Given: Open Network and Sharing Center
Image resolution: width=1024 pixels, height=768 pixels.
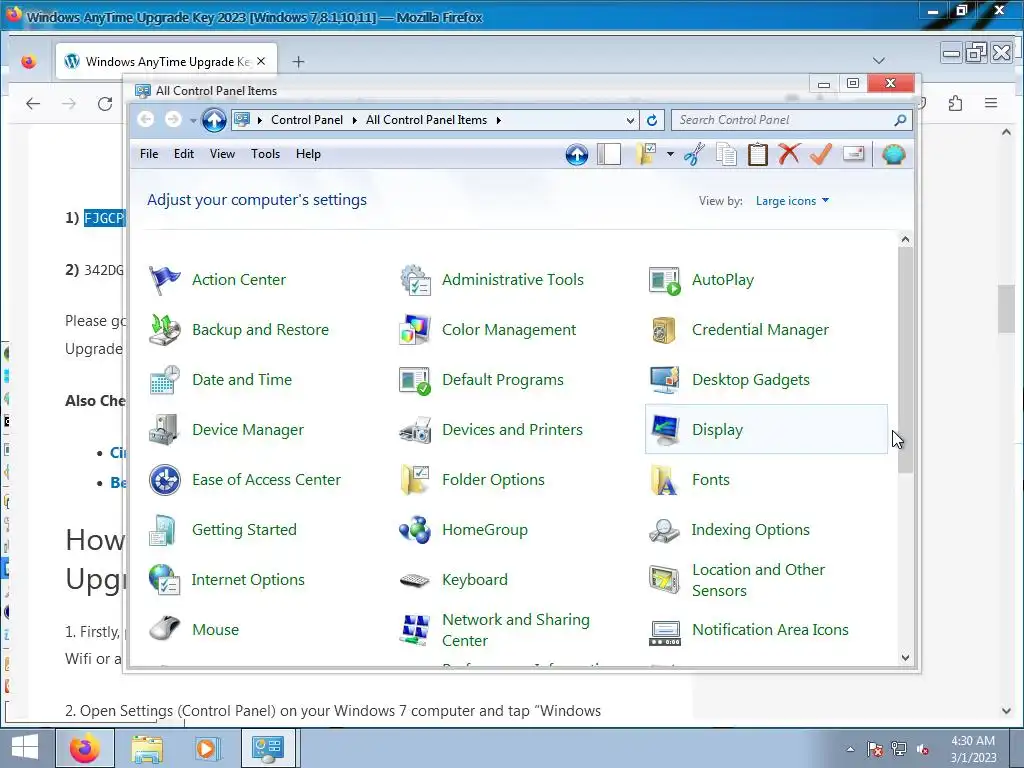Looking at the screenshot, I should [495, 630].
